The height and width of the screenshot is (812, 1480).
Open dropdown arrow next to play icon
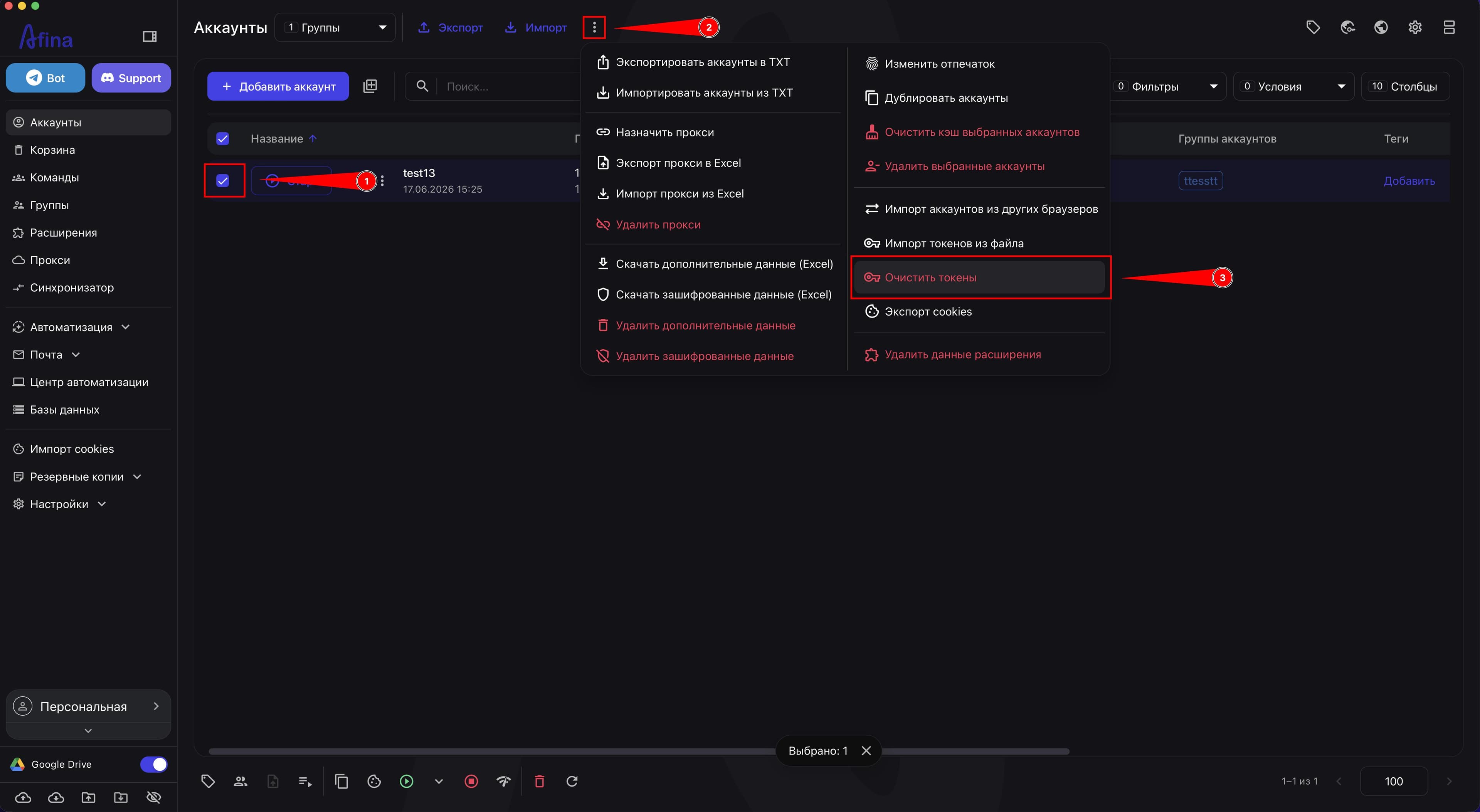tap(439, 781)
